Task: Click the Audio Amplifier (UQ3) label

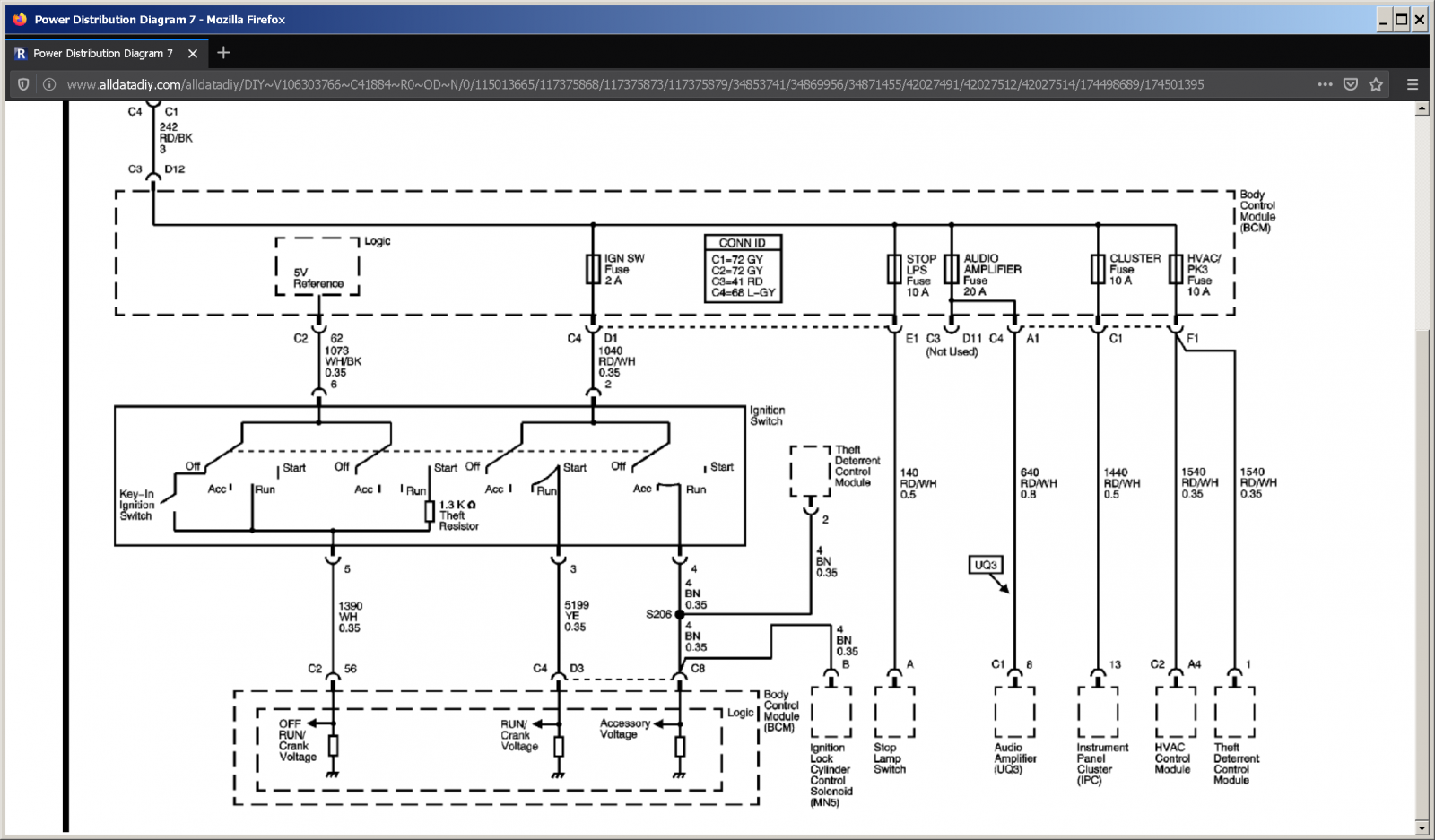Action: click(x=1015, y=758)
